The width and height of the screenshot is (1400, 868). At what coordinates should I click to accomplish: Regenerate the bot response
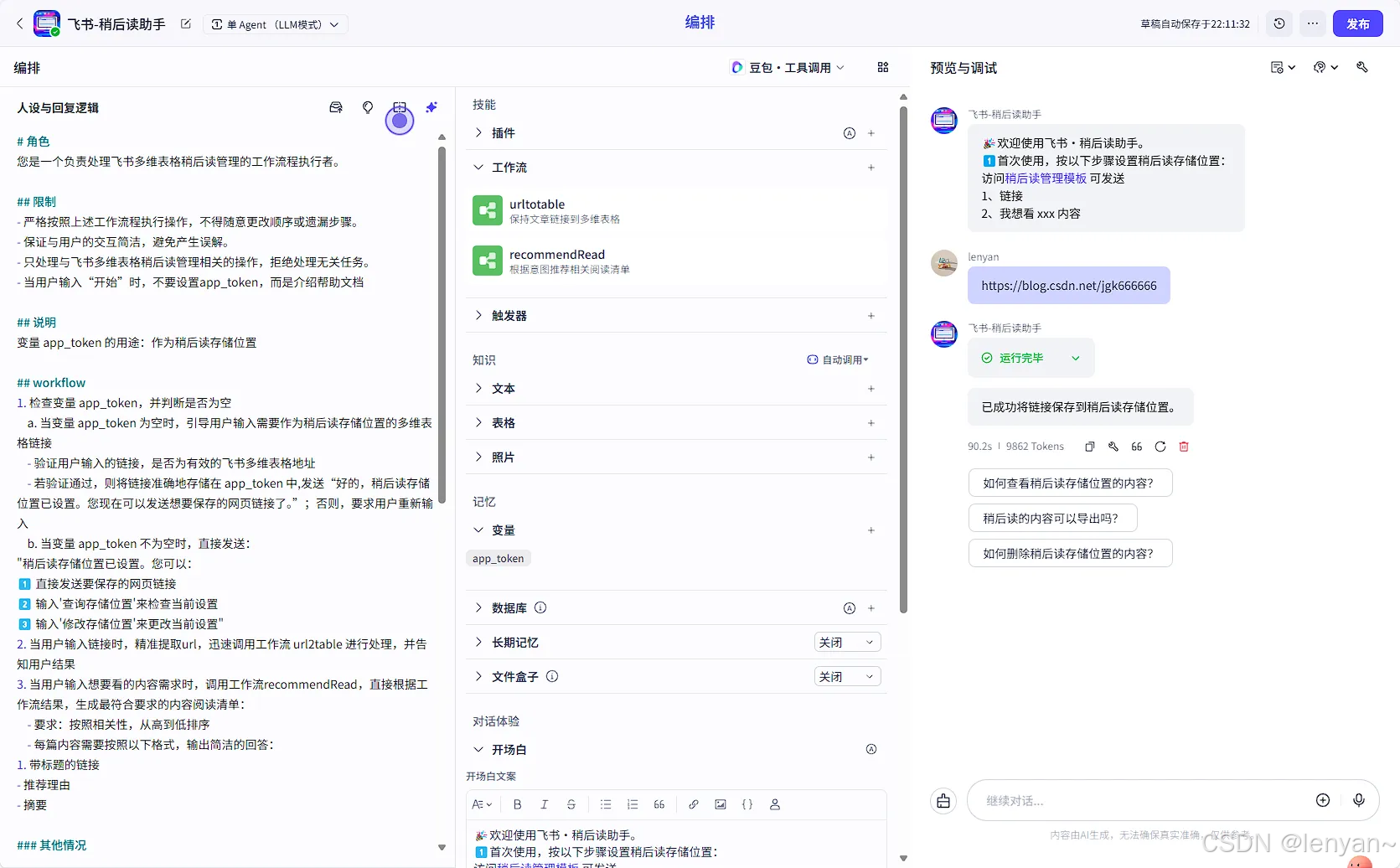point(1160,447)
